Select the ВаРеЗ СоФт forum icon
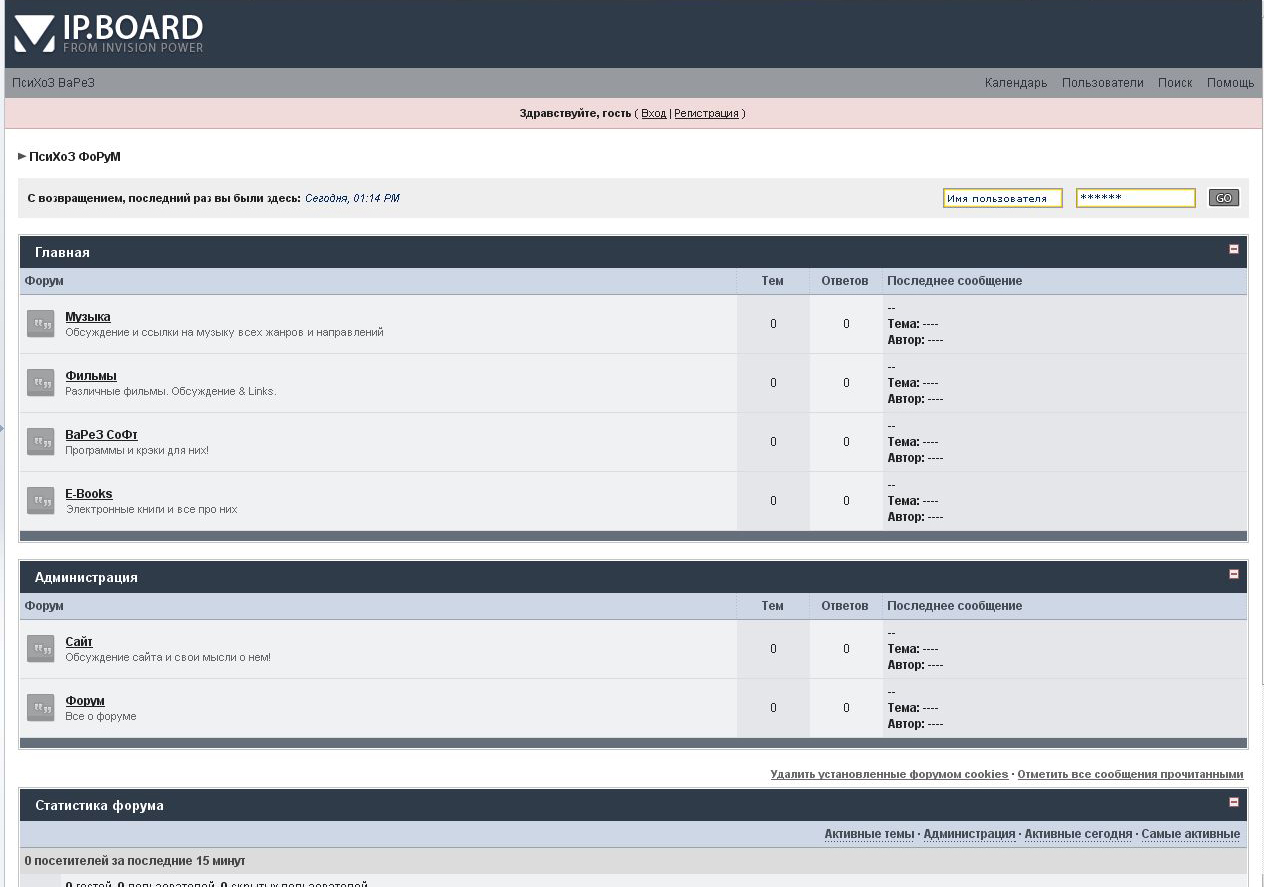This screenshot has height=887, width=1264. coord(40,441)
